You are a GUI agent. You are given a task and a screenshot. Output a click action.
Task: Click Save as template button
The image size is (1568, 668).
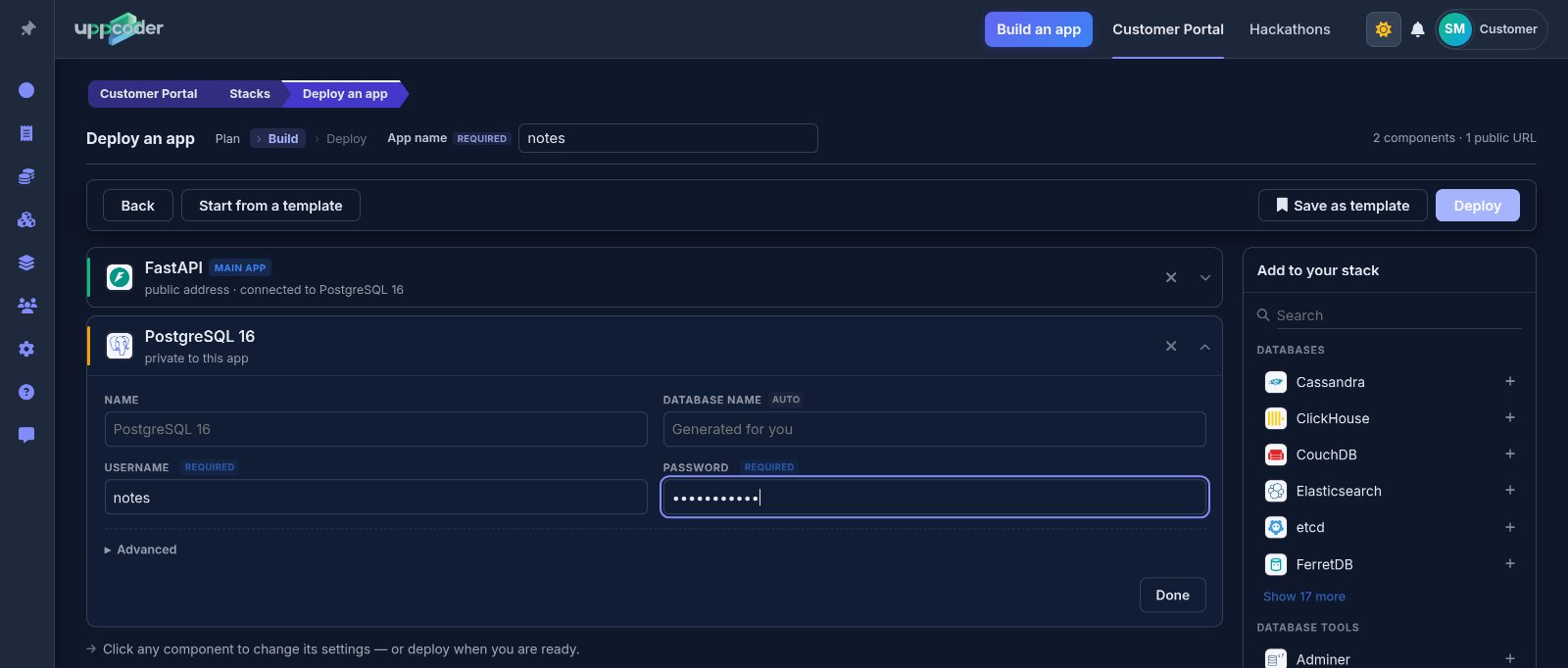[x=1343, y=206]
